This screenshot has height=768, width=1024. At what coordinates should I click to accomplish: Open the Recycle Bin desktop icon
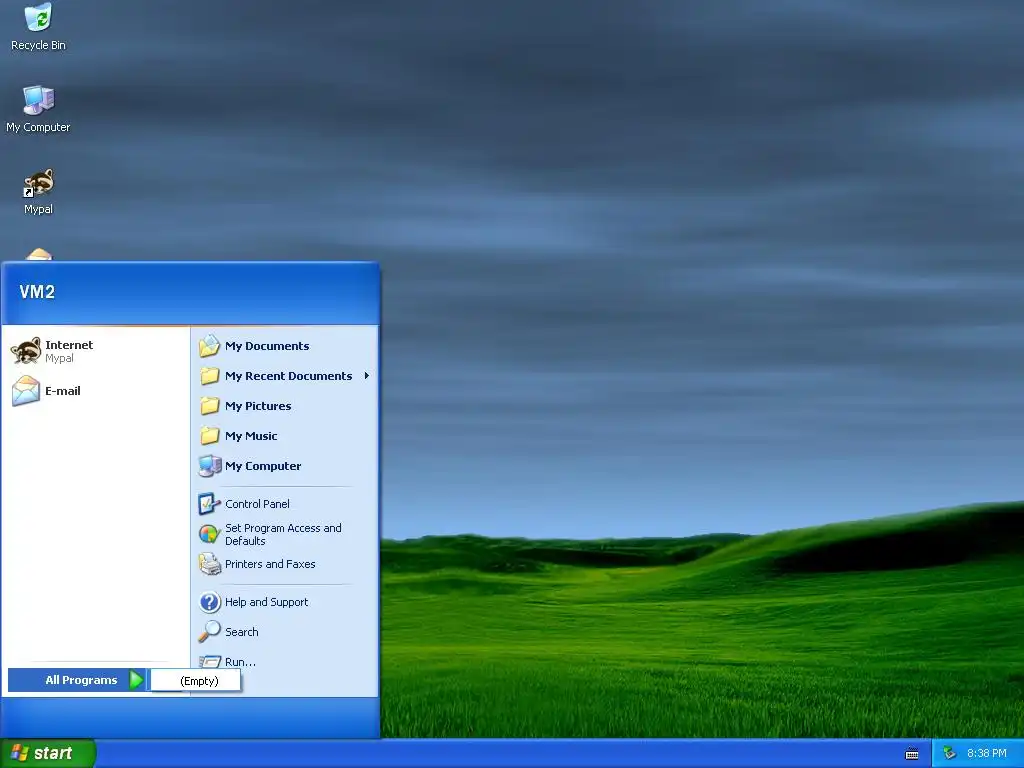[x=38, y=27]
